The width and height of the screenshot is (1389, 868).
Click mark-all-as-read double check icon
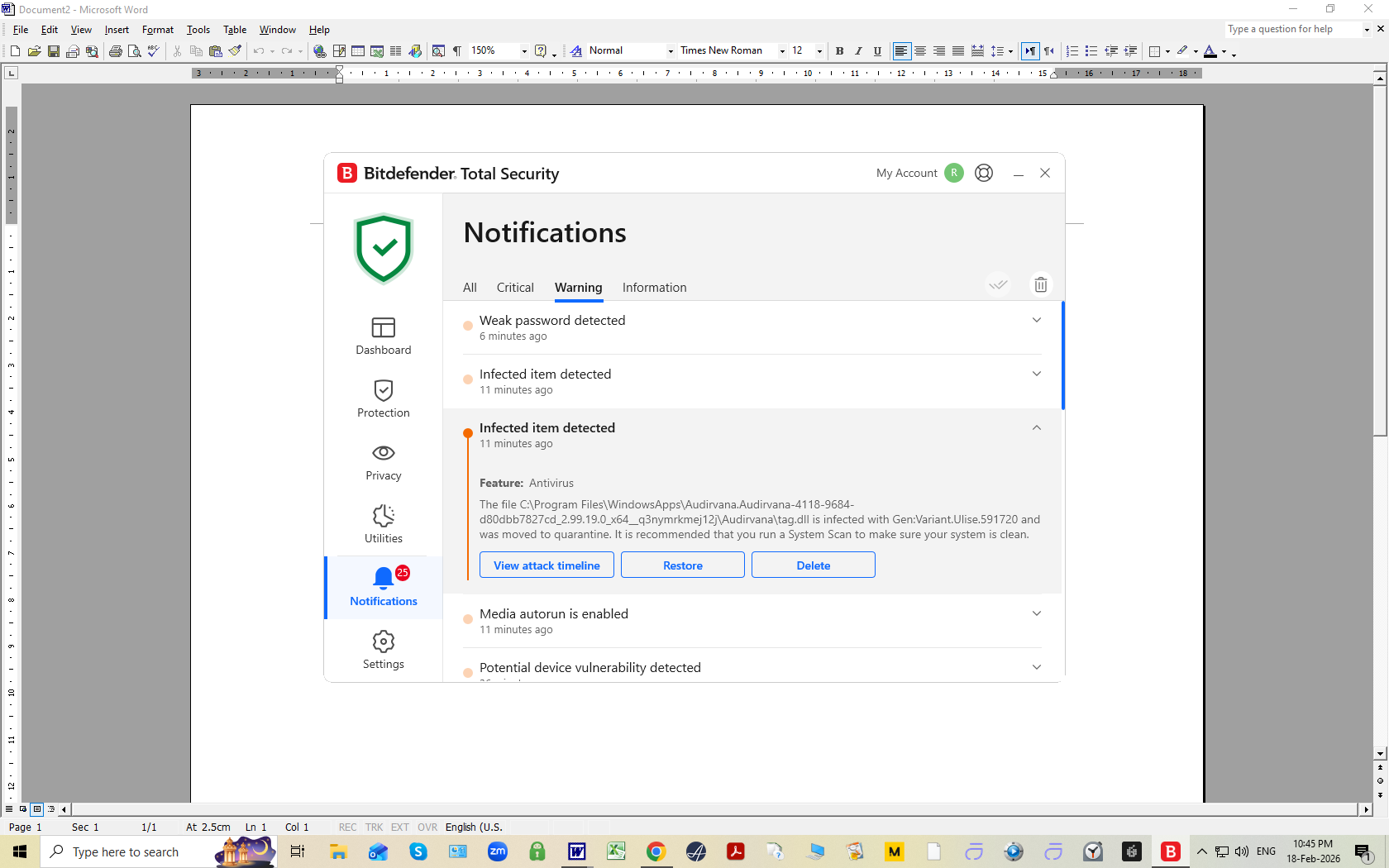point(999,285)
